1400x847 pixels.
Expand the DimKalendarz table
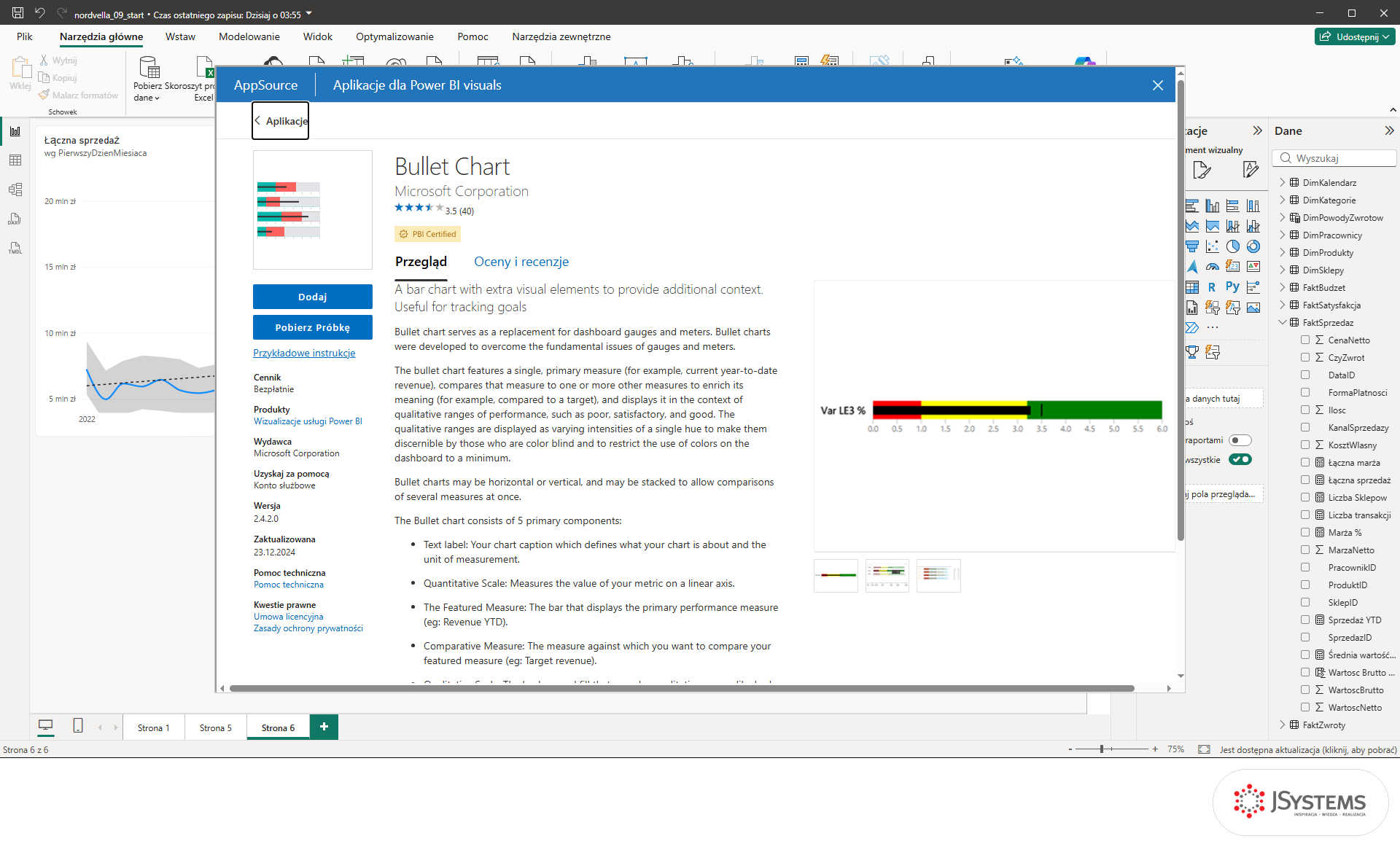point(1283,183)
